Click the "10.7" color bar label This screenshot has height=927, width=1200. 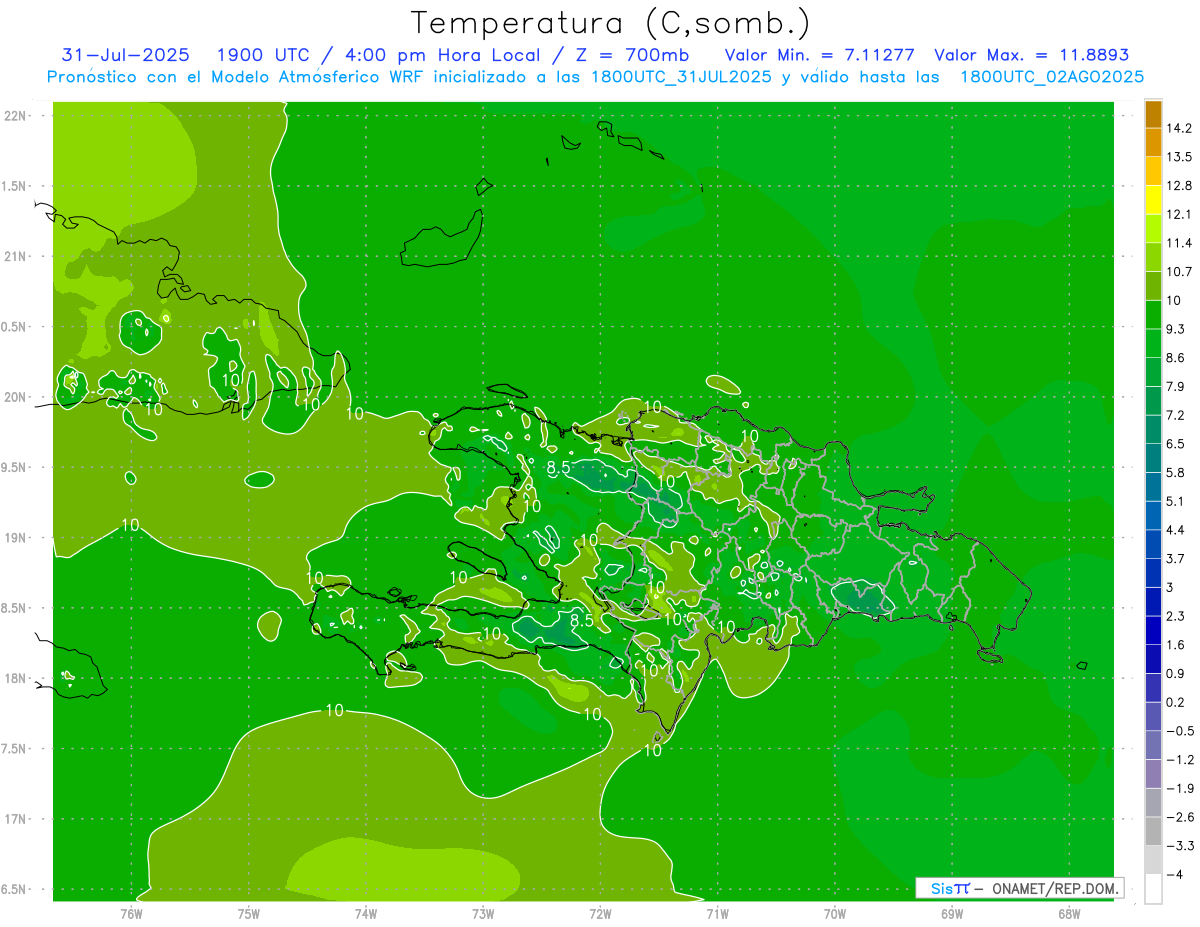[1180, 271]
